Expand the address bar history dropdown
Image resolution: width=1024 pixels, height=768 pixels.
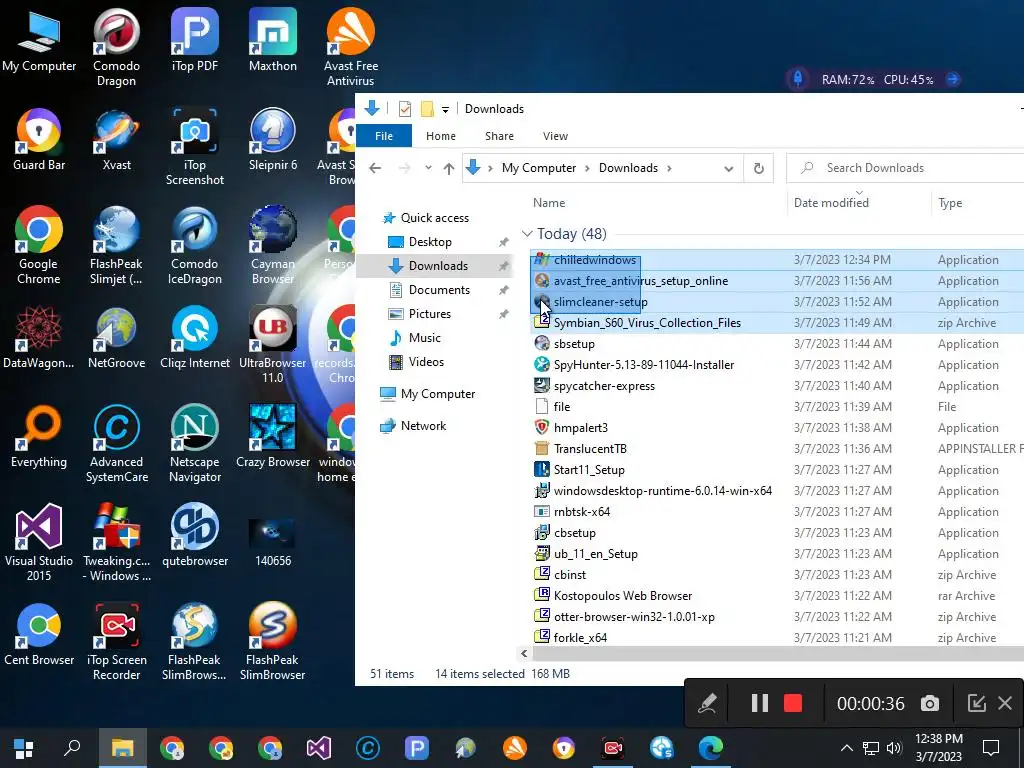(728, 168)
